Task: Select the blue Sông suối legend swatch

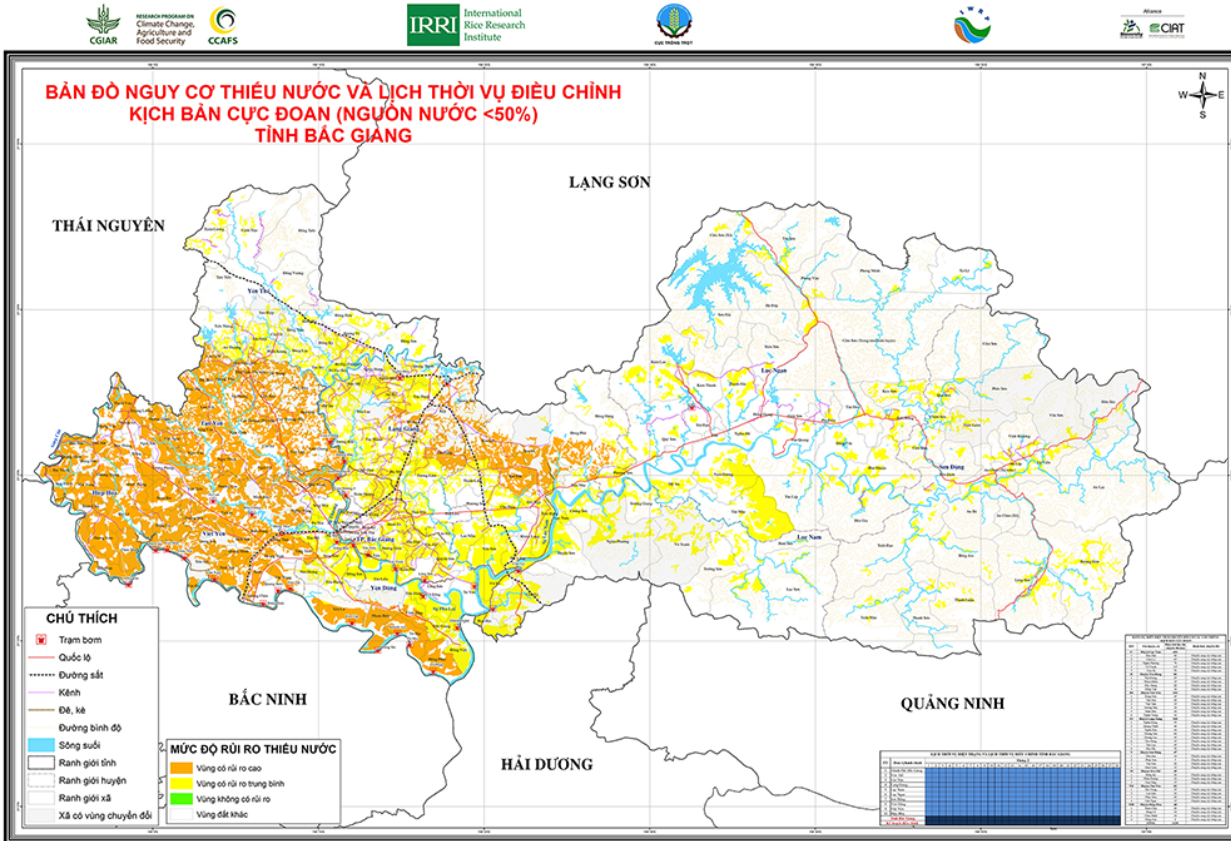Action: coord(40,746)
